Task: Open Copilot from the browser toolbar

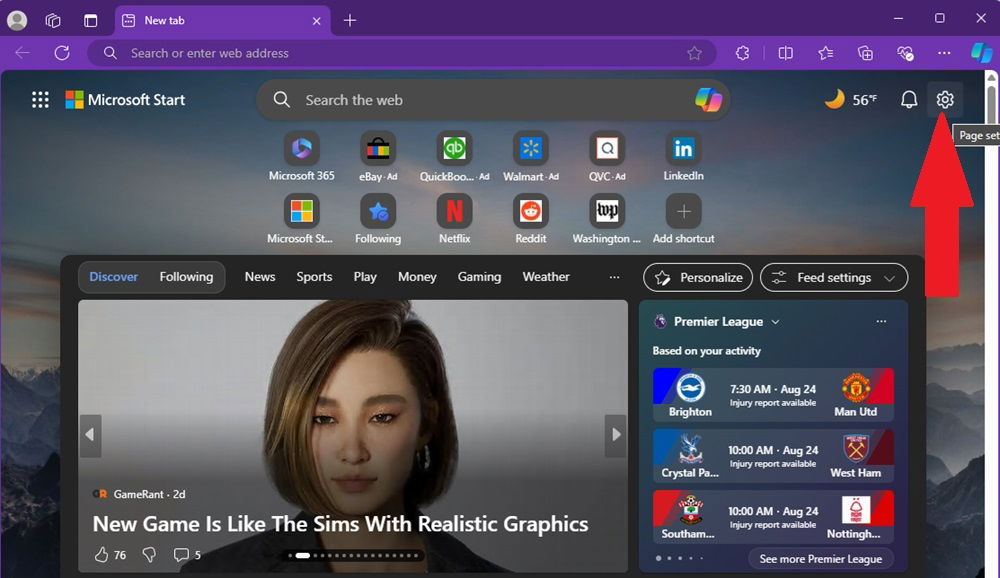Action: 979,53
